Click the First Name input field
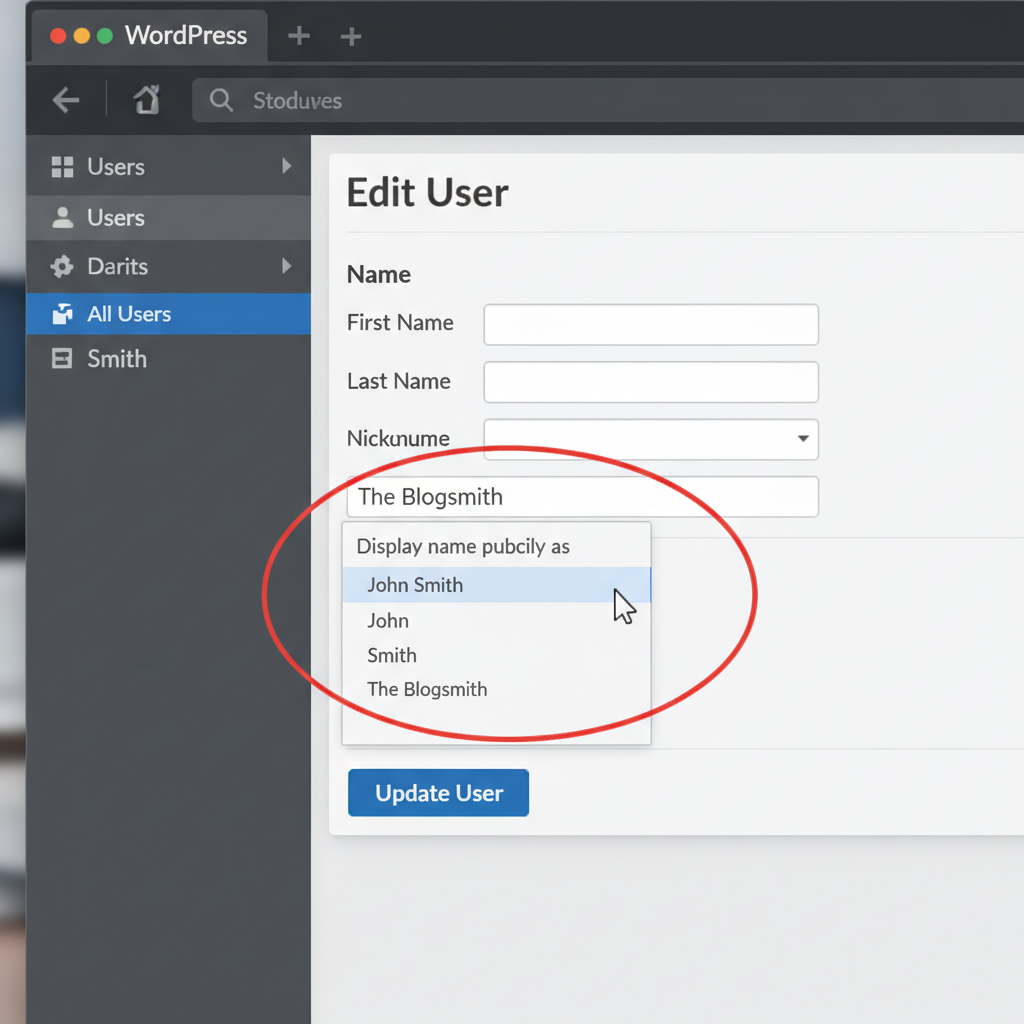The height and width of the screenshot is (1024, 1024). pyautogui.click(x=651, y=325)
